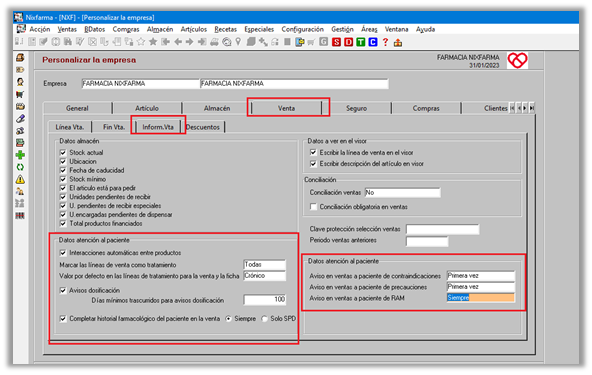Viewport: 592px width, 375px height.
Task: Open the Ayuda menu
Action: pos(426,29)
